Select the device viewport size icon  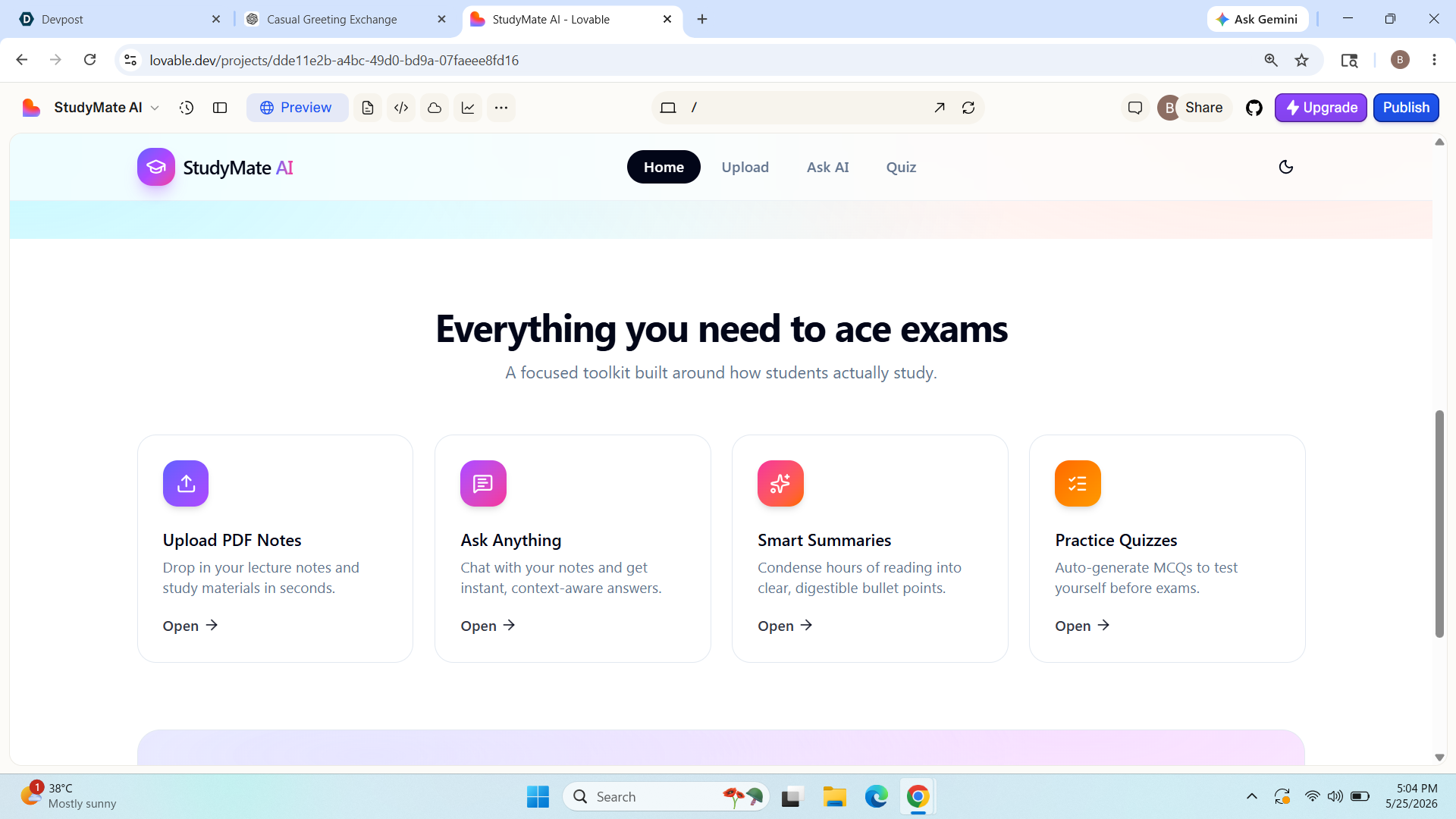tap(668, 108)
